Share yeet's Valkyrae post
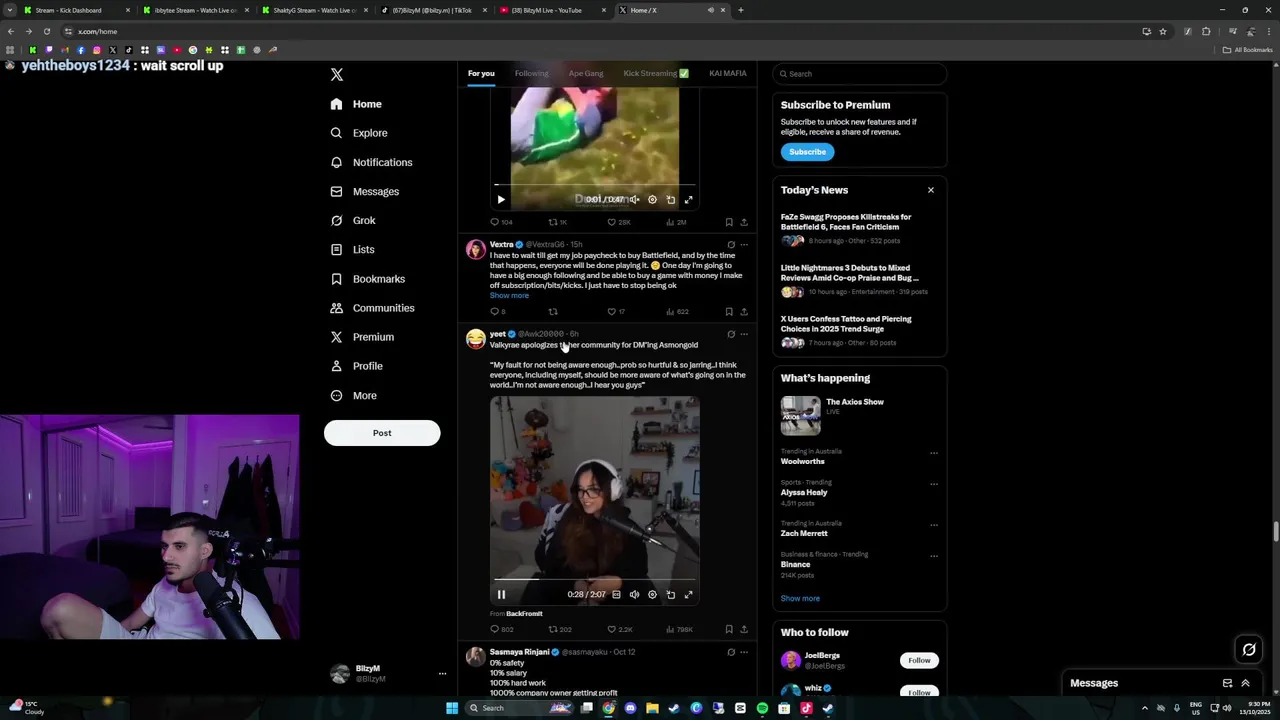 (x=744, y=629)
